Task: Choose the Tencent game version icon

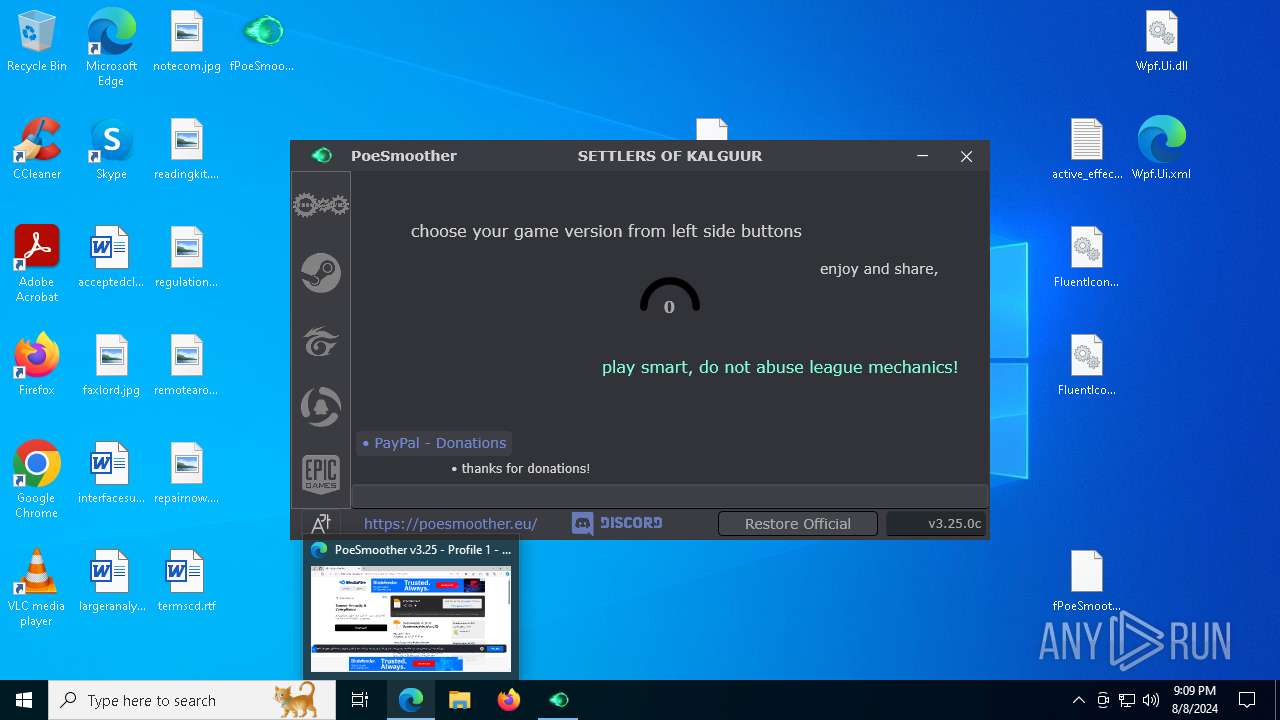Action: click(321, 407)
